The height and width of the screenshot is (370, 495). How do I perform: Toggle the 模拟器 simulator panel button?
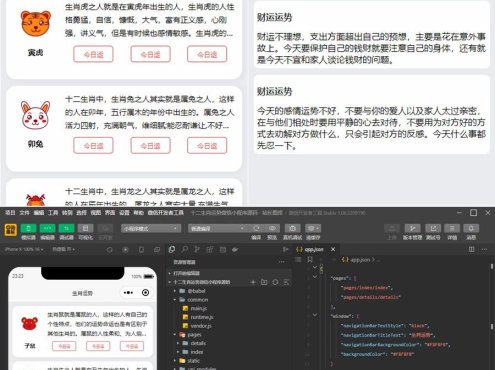click(29, 228)
